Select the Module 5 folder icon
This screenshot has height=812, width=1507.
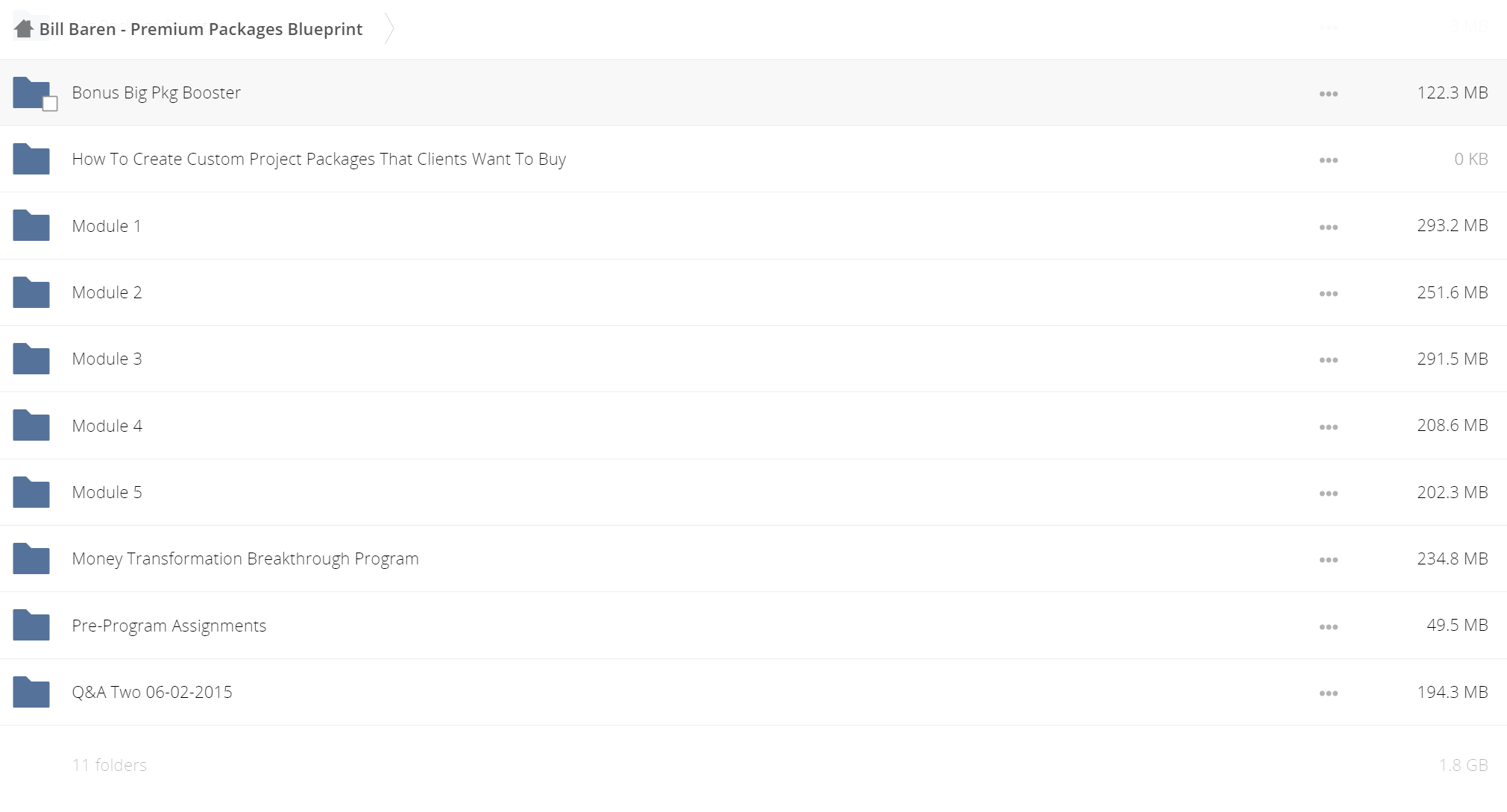(31, 492)
